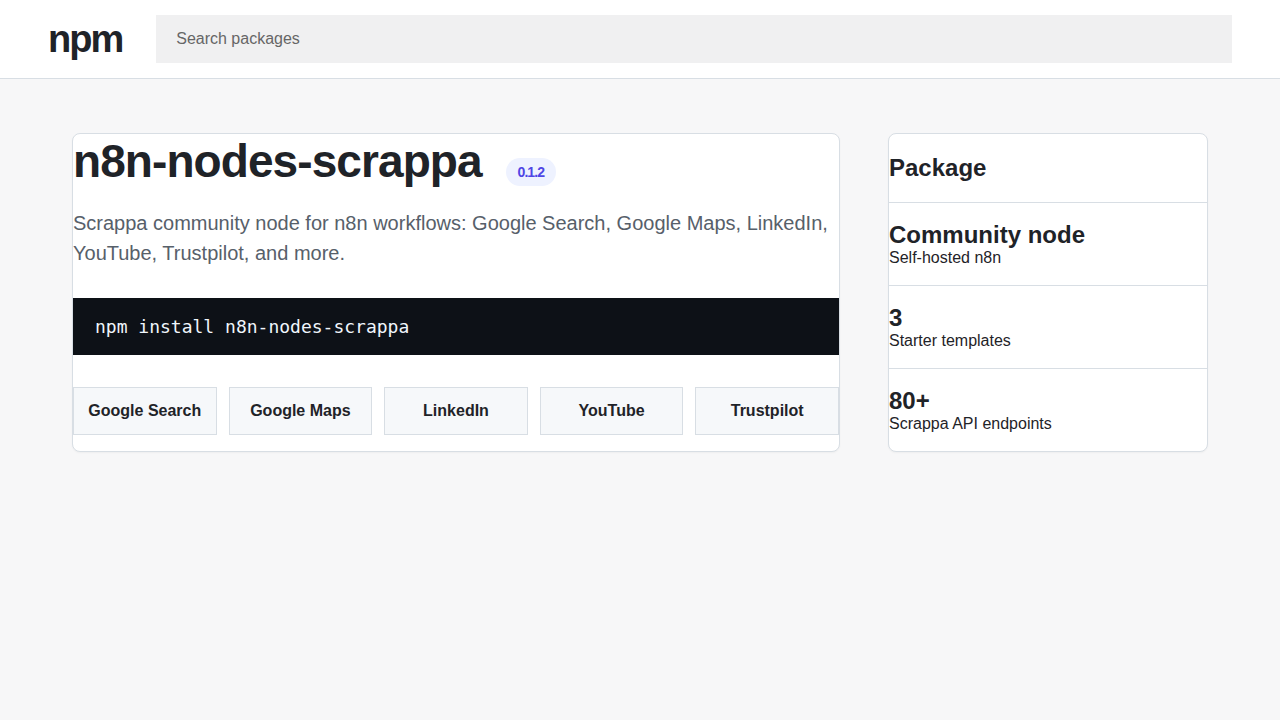
Task: Click the LinkedIn tag
Action: (455, 410)
